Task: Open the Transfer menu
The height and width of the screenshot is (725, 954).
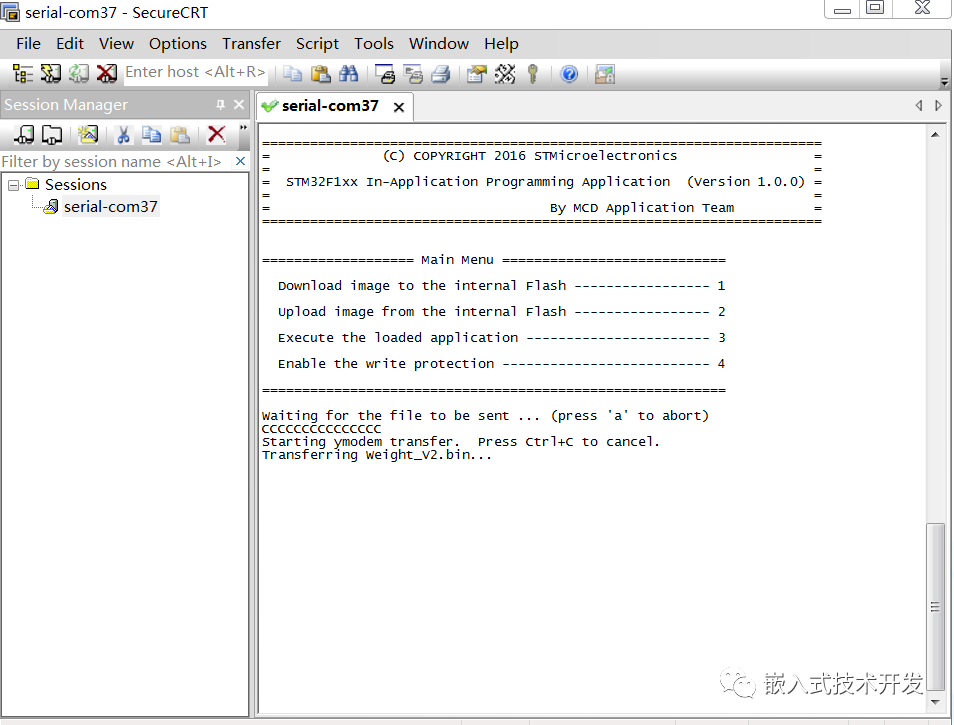Action: (251, 44)
